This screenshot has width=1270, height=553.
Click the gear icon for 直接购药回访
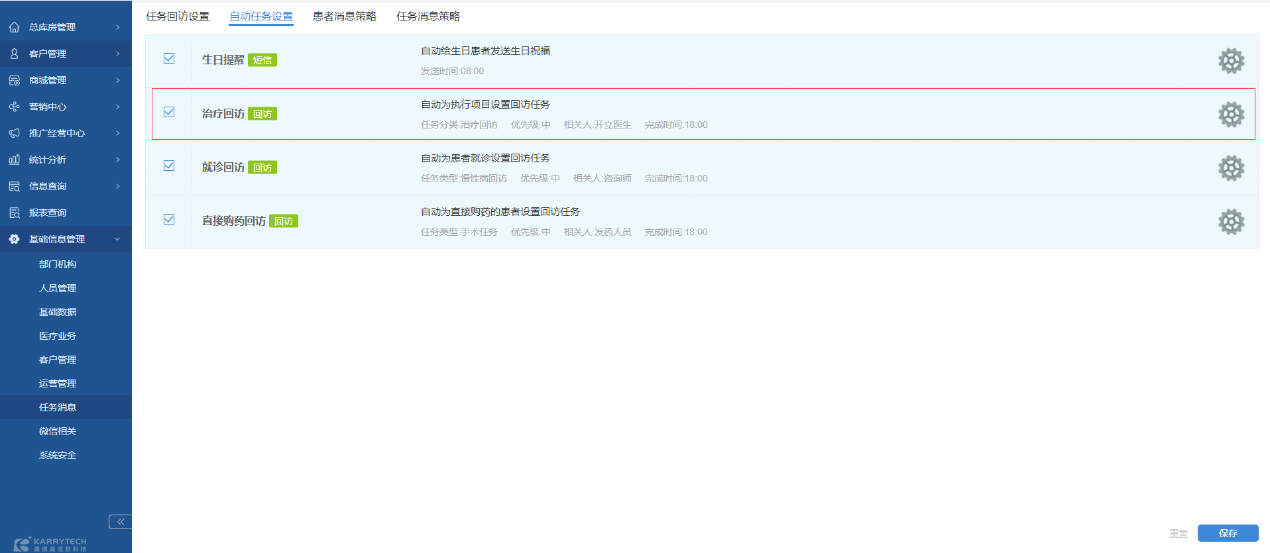click(x=1231, y=222)
